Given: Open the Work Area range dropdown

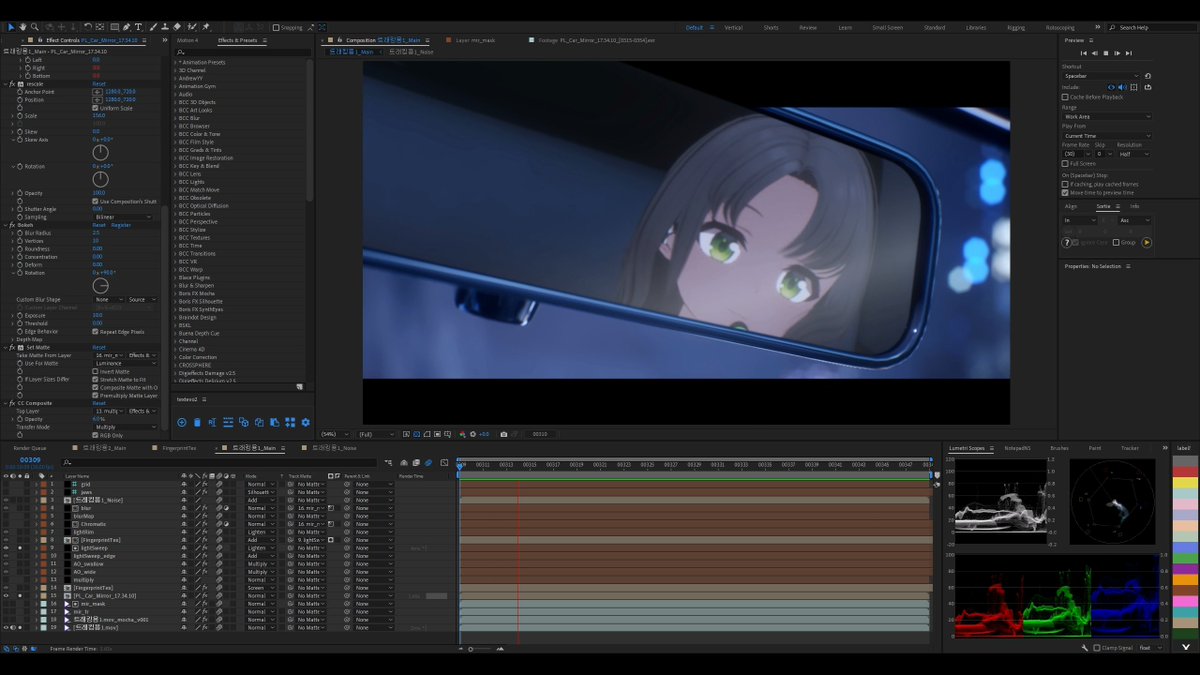Looking at the screenshot, I should [x=1106, y=116].
